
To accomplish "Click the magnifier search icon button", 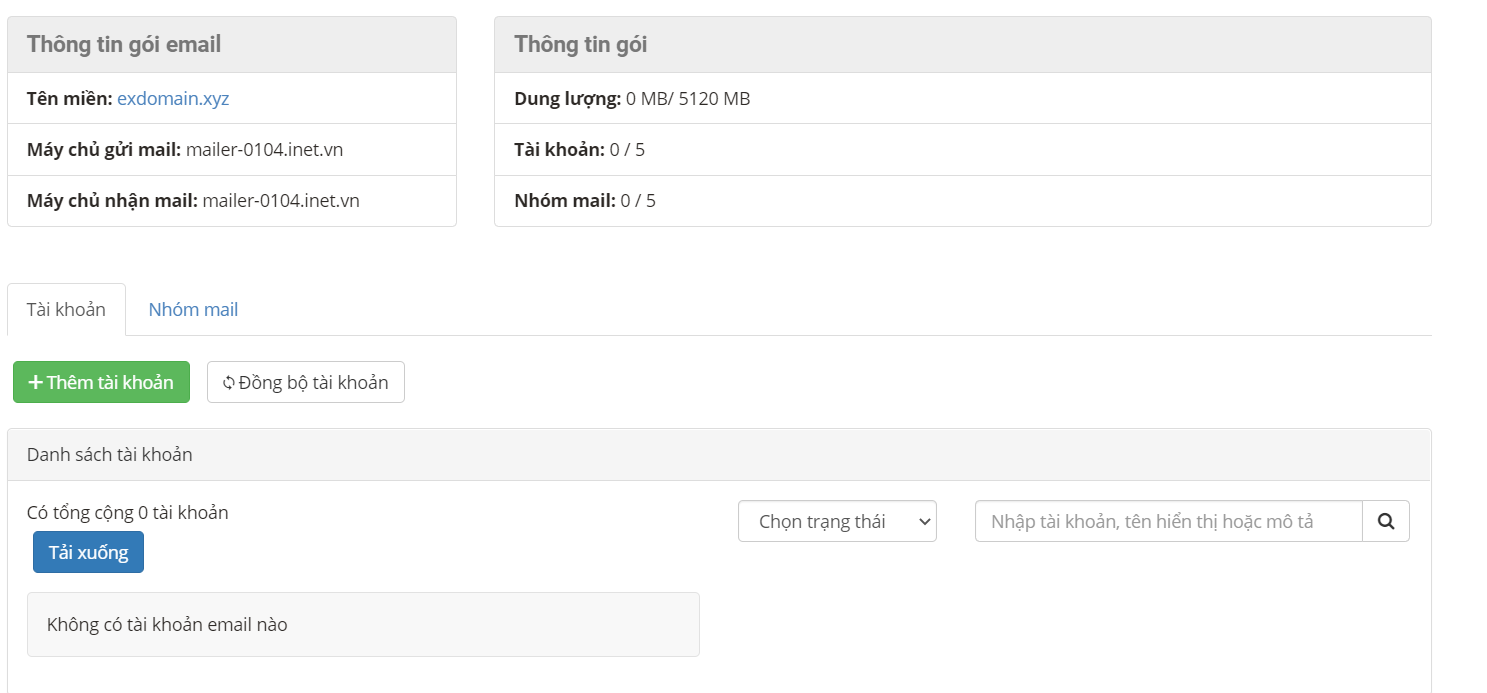I will coord(1386,521).
